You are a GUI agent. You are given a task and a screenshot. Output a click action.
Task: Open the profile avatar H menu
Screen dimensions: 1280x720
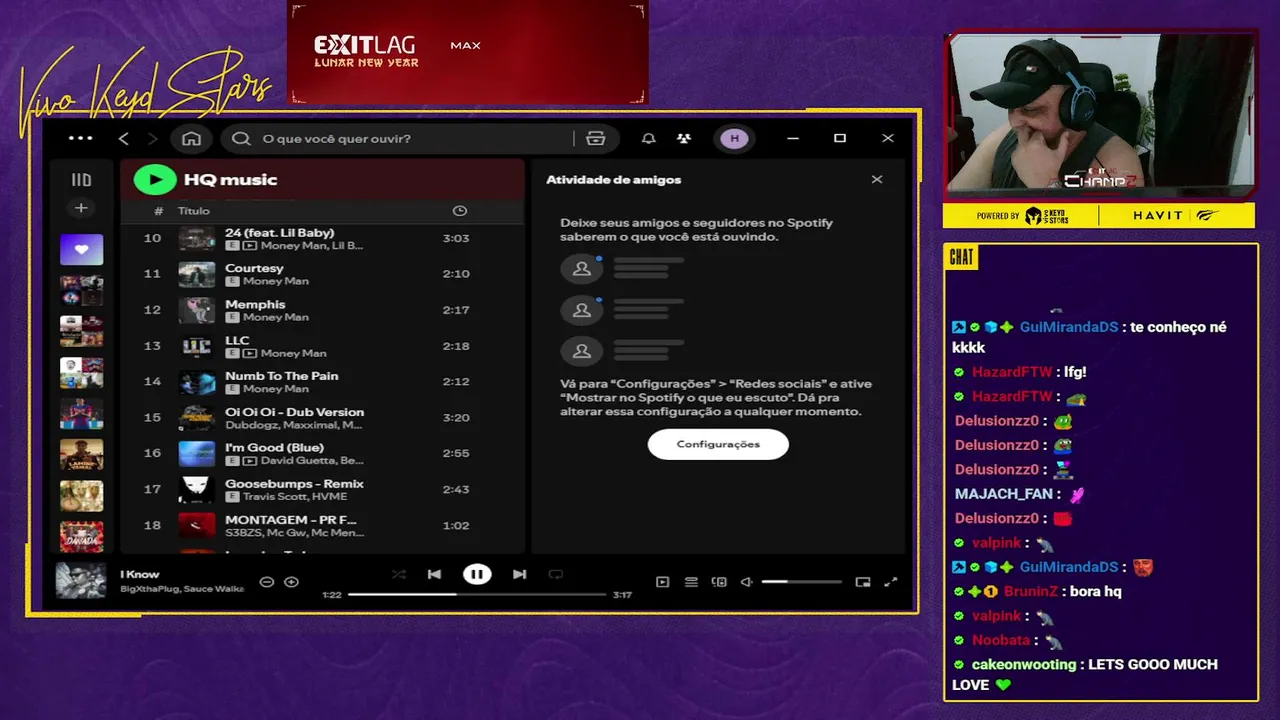pos(734,138)
